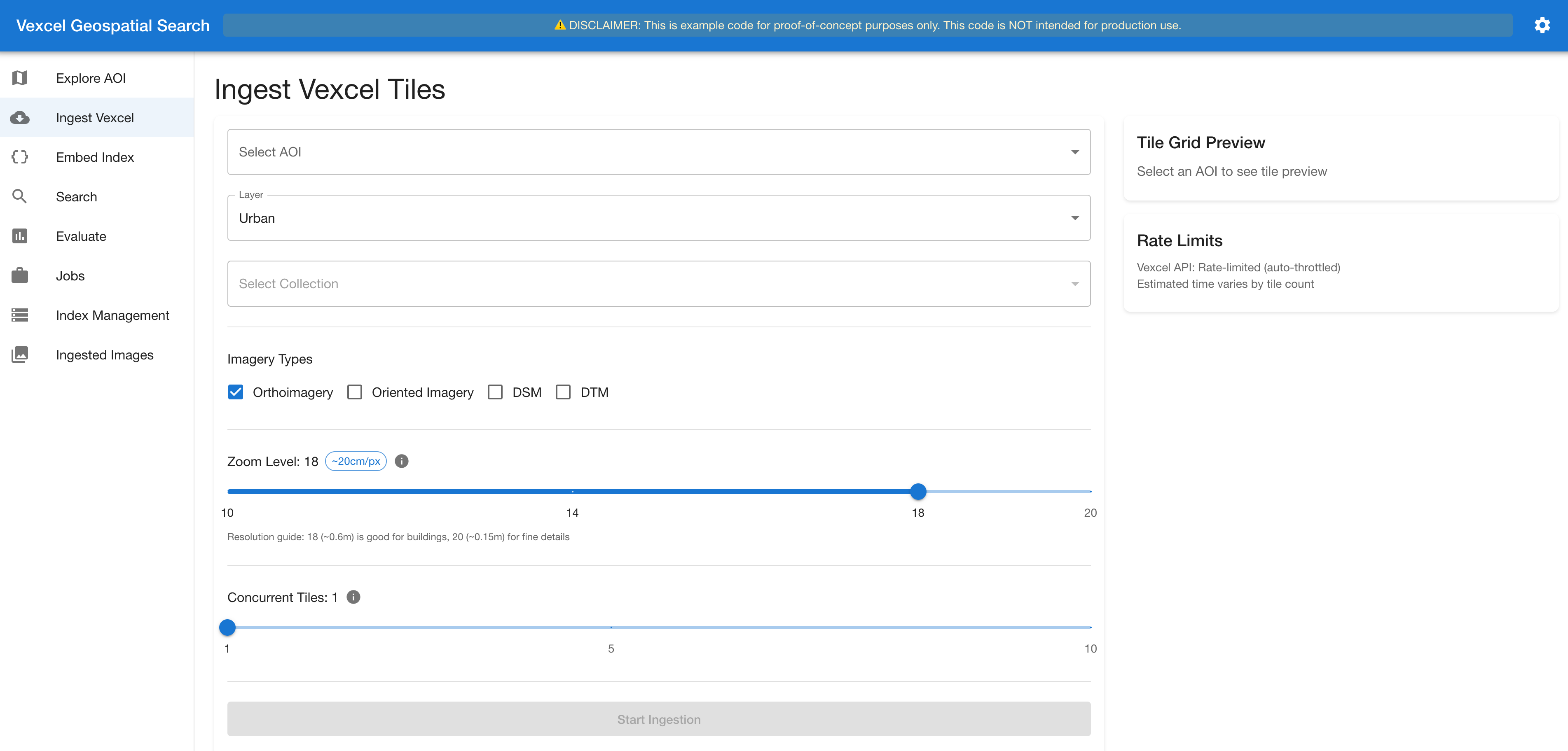This screenshot has width=1568, height=751.
Task: Open settings via the gear icon
Action: pos(1542,25)
